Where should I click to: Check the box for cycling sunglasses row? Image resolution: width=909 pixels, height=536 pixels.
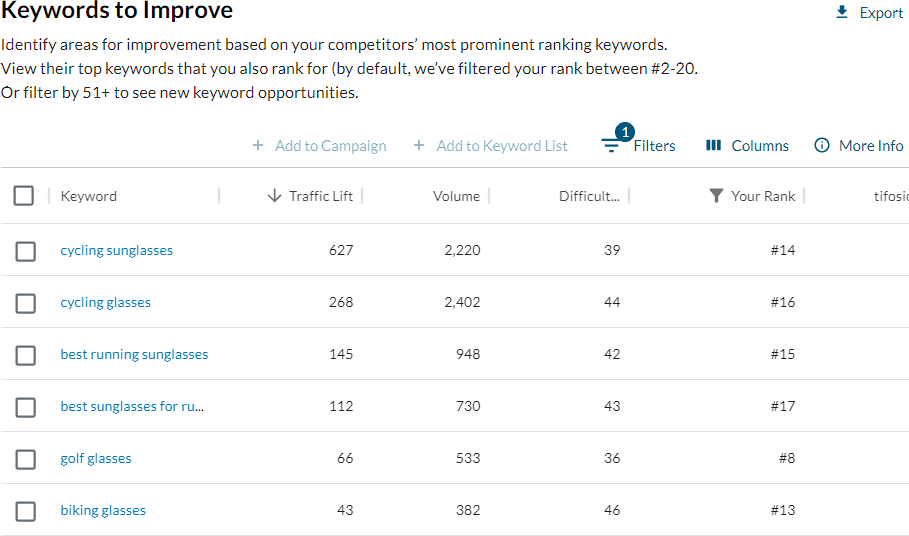25,251
